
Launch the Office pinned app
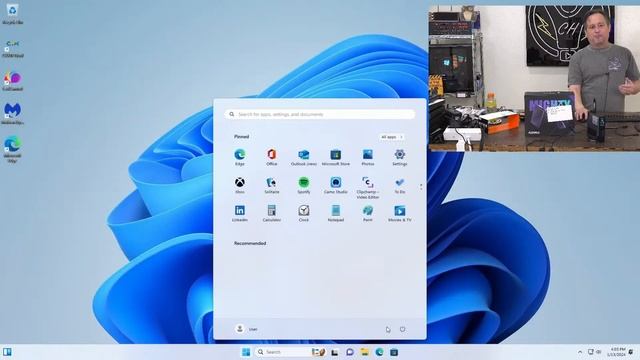click(271, 157)
